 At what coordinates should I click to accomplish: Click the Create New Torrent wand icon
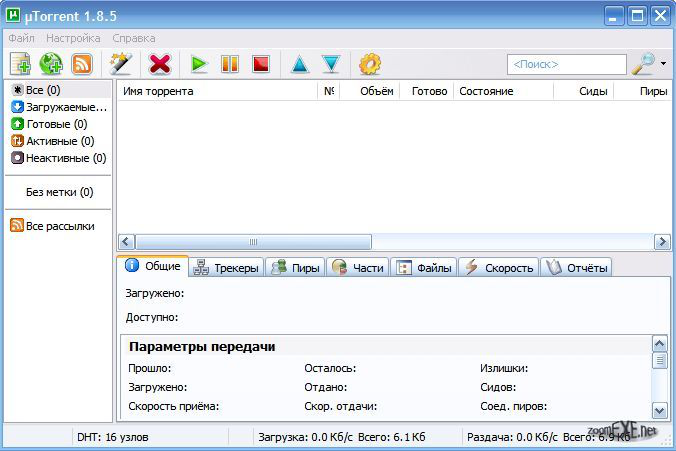tap(120, 64)
